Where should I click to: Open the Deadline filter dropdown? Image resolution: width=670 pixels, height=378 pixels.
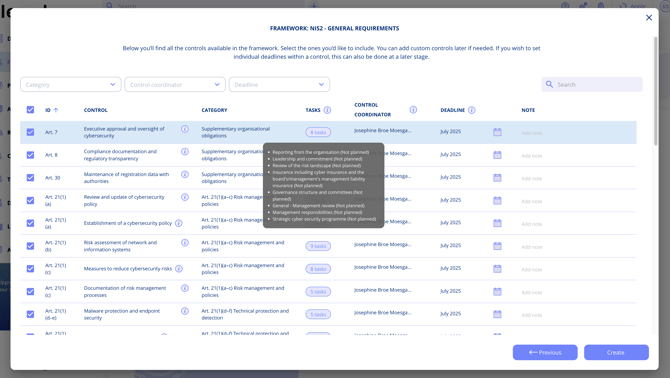pos(279,85)
